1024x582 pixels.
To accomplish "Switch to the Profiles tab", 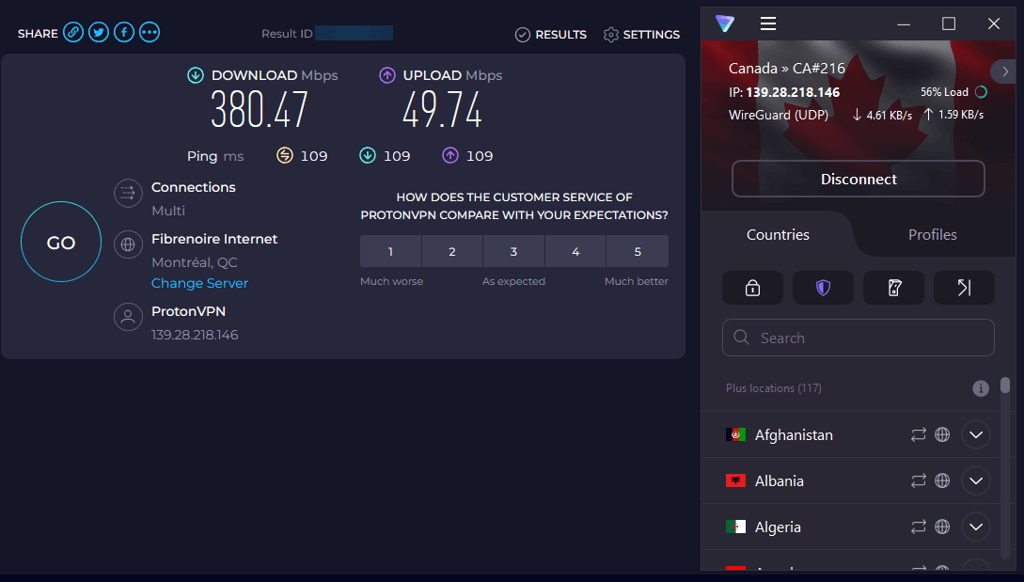I will click(x=932, y=234).
